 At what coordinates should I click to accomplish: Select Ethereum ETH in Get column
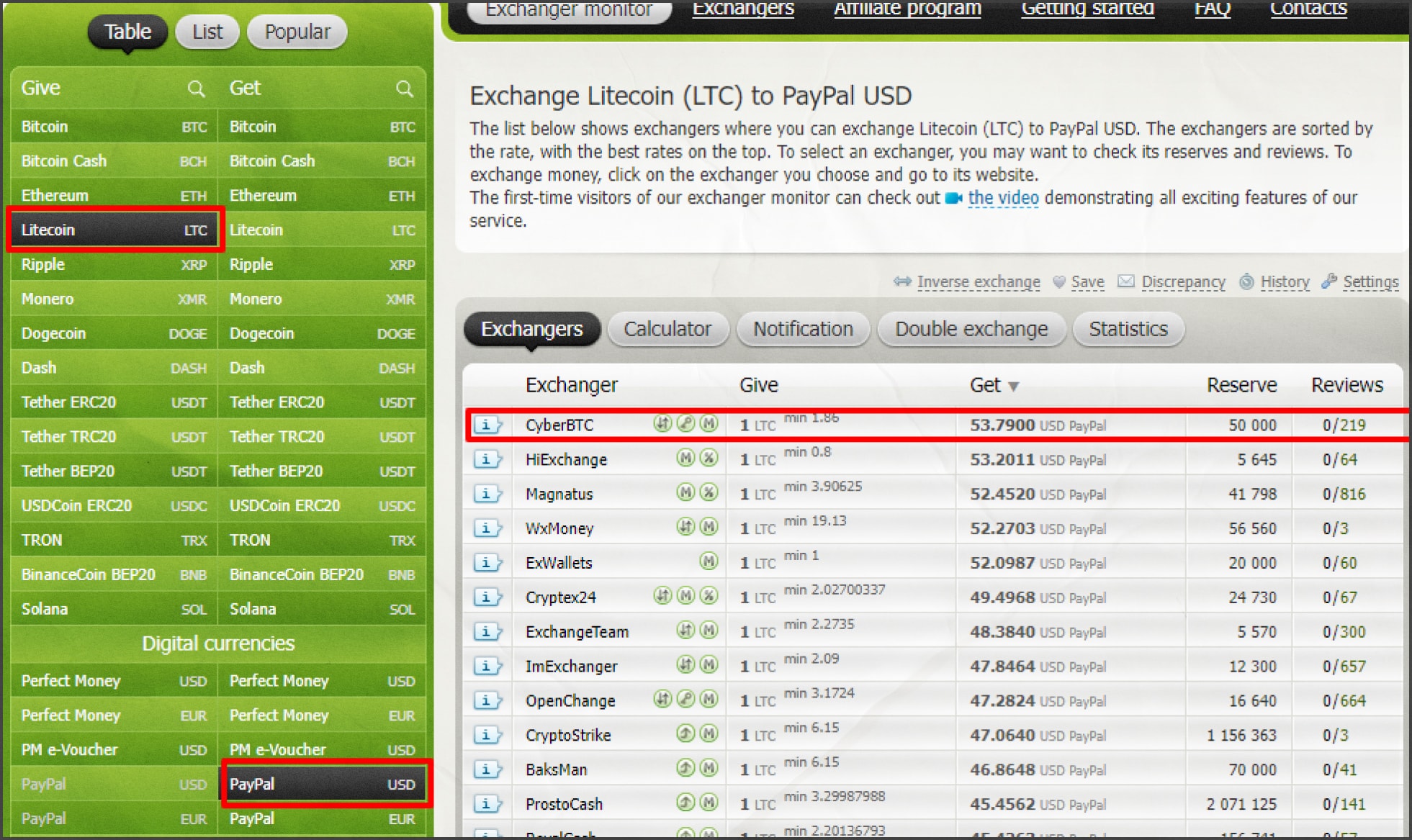click(x=322, y=196)
